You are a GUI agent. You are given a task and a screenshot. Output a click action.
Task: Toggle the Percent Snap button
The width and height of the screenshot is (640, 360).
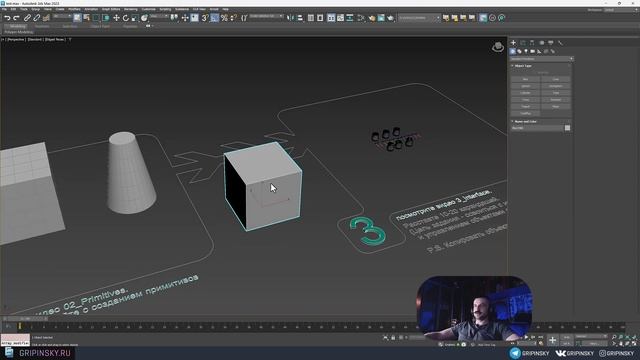(224, 18)
